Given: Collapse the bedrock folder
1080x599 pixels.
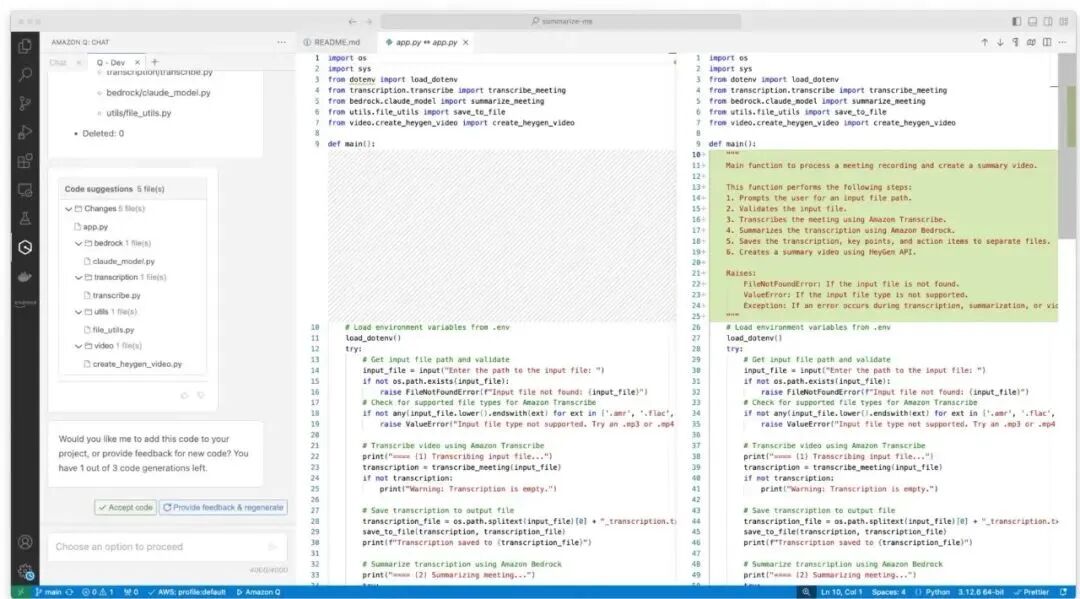Looking at the screenshot, I should pyautogui.click(x=79, y=243).
